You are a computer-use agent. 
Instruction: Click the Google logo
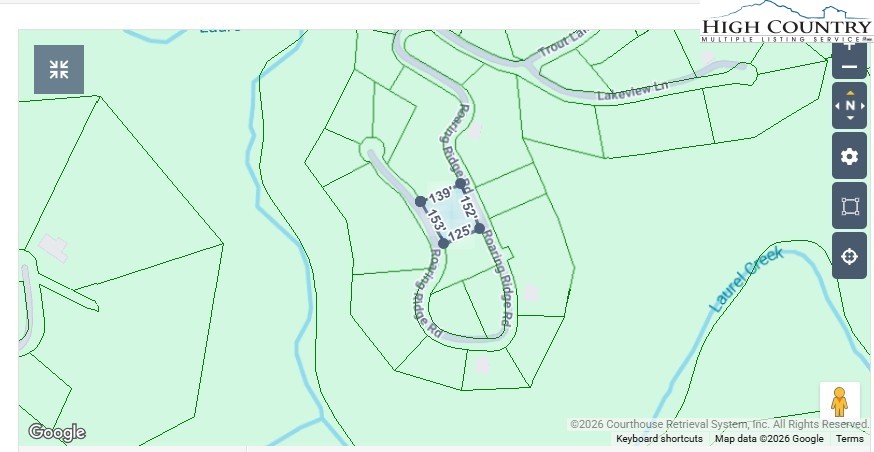(56, 432)
